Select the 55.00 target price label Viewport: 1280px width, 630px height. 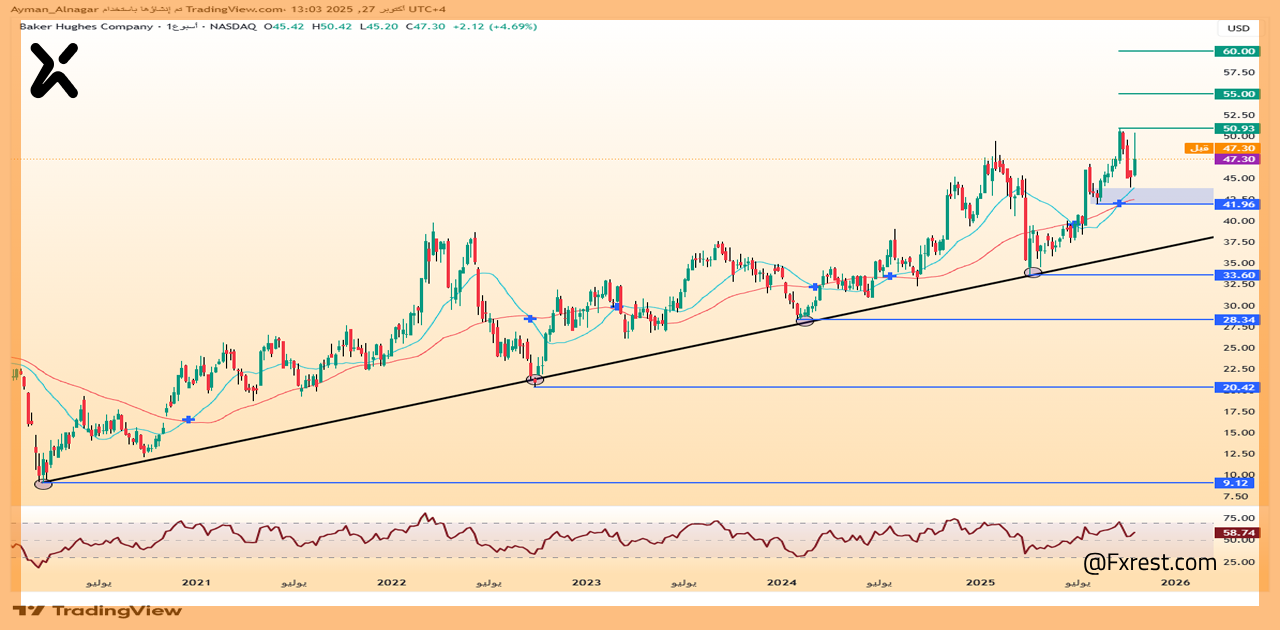(1238, 94)
